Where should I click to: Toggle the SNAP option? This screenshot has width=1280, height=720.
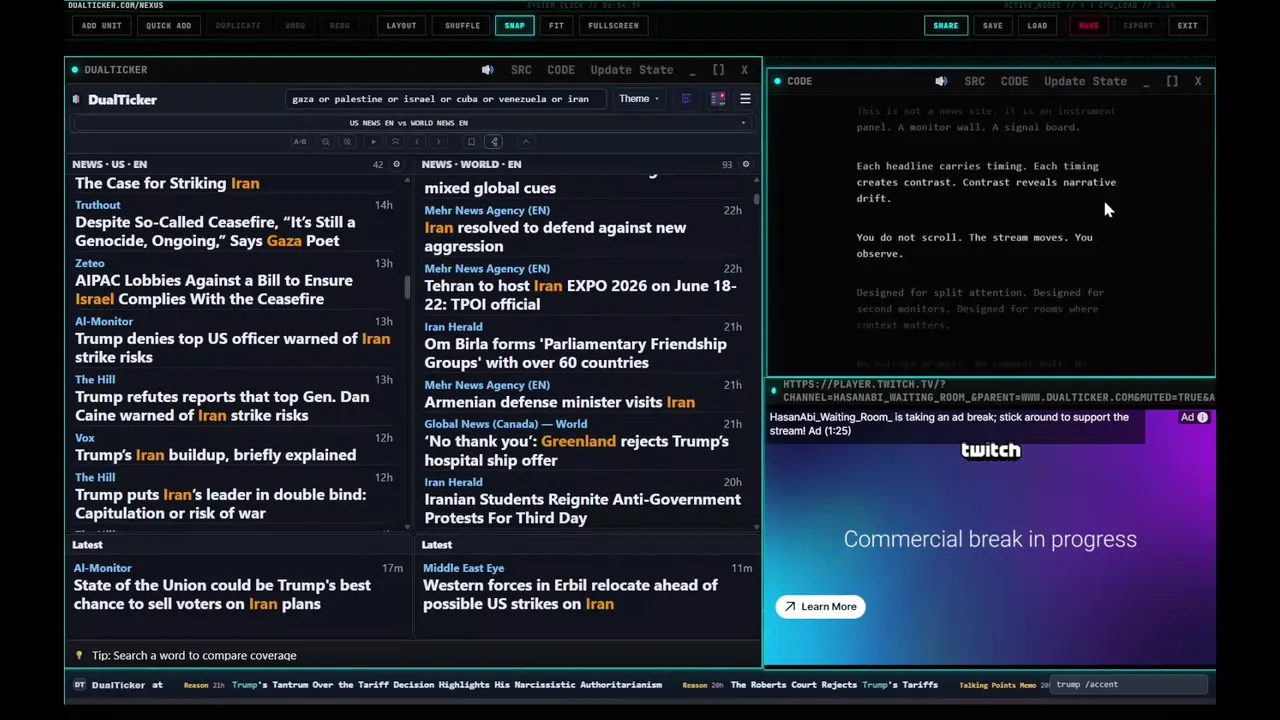(514, 25)
